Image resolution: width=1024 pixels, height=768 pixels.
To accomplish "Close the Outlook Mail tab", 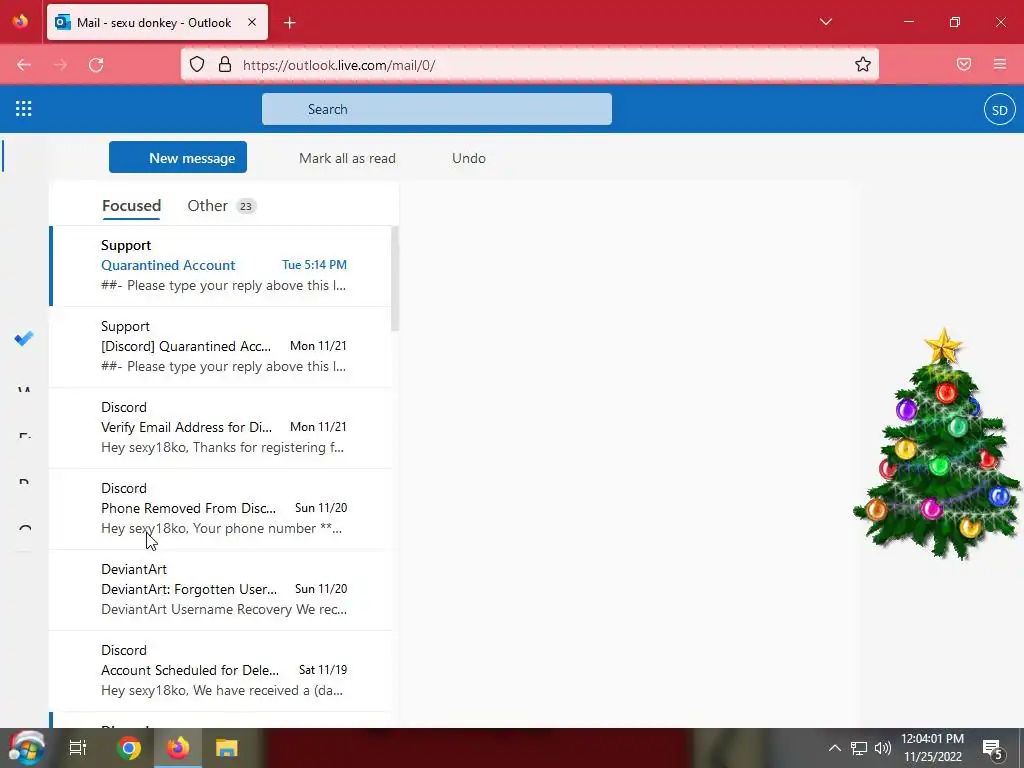I will tap(252, 22).
